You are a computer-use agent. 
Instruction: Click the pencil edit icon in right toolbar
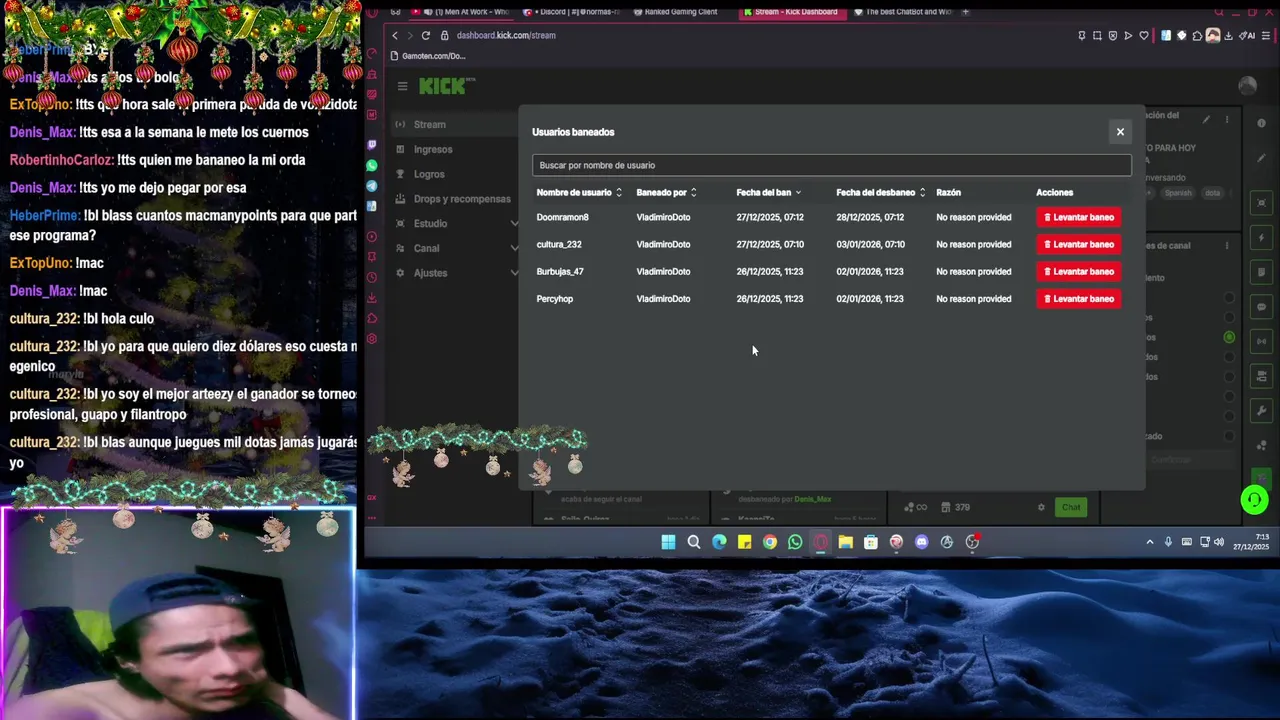pyautogui.click(x=1261, y=158)
